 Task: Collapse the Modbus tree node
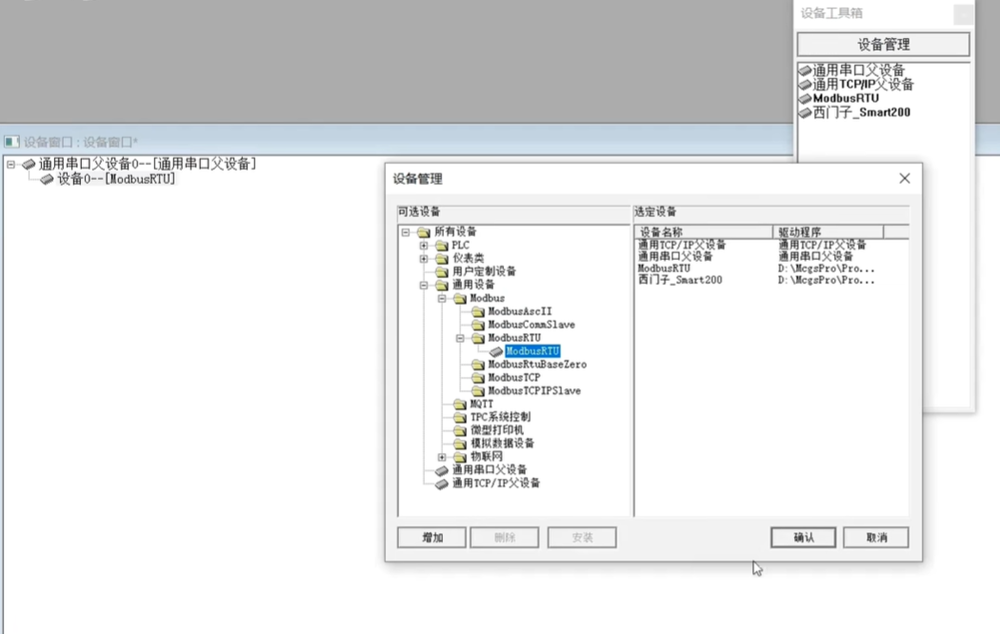[x=442, y=299]
